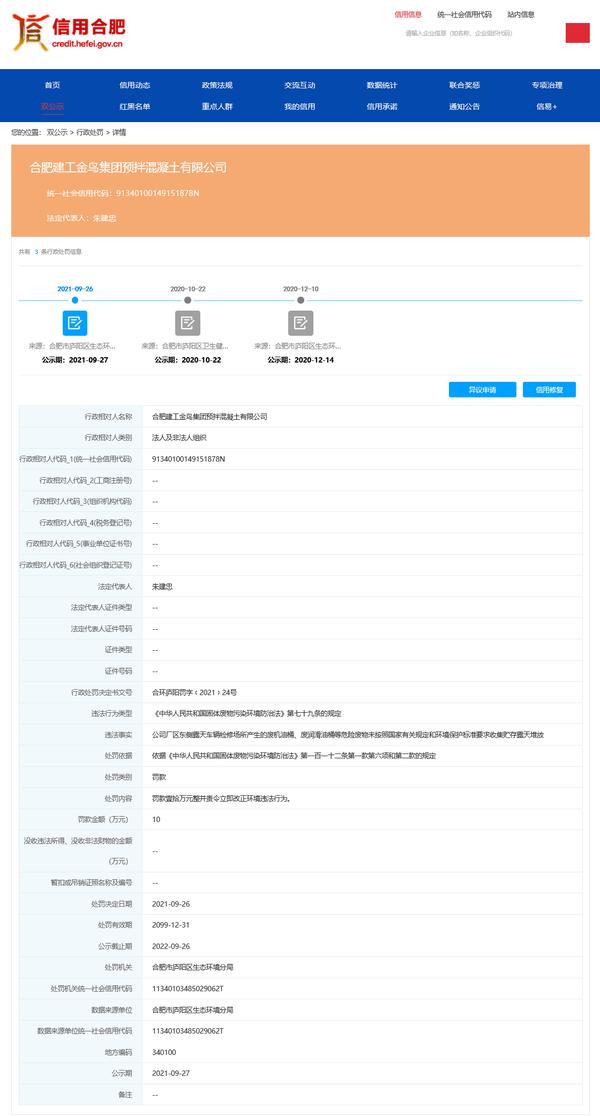Click the 公示期：2020-12-14 label

(300, 360)
